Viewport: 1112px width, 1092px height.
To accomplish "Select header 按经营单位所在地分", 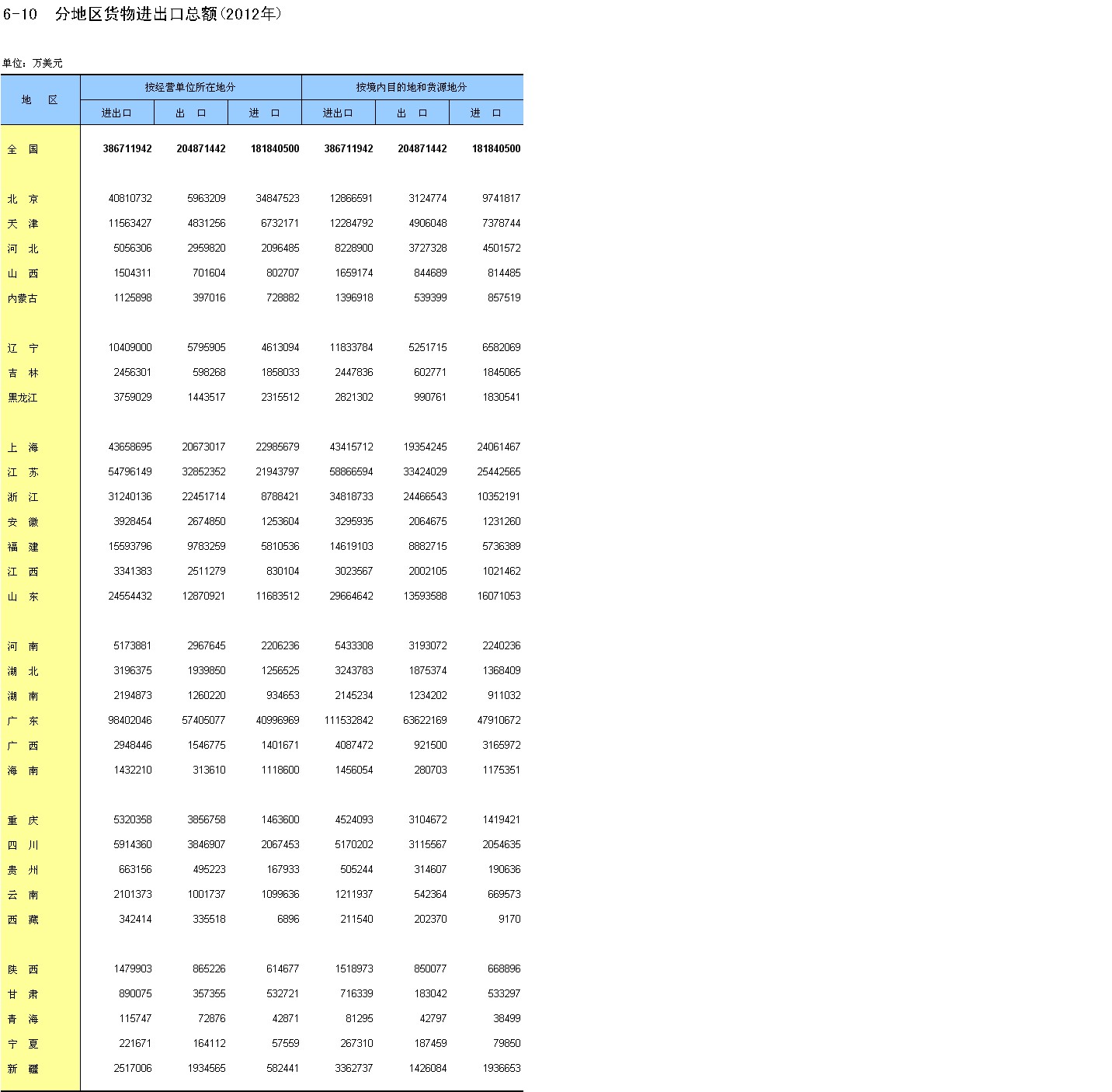I will 190,87.
